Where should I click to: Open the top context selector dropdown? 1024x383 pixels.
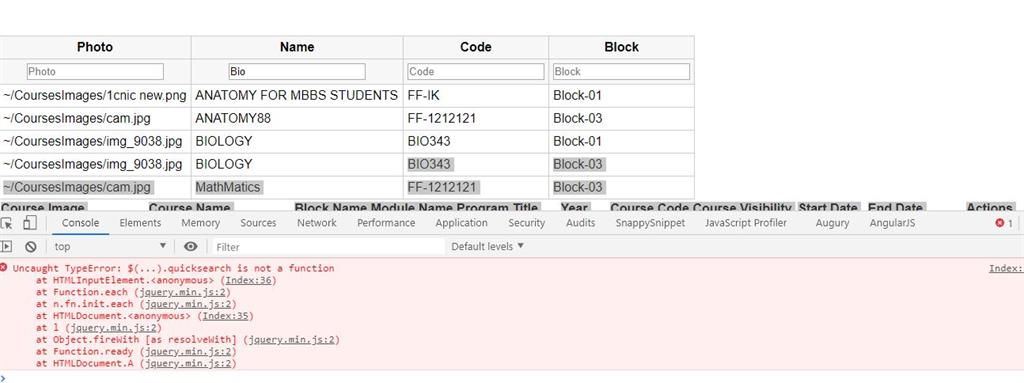110,246
